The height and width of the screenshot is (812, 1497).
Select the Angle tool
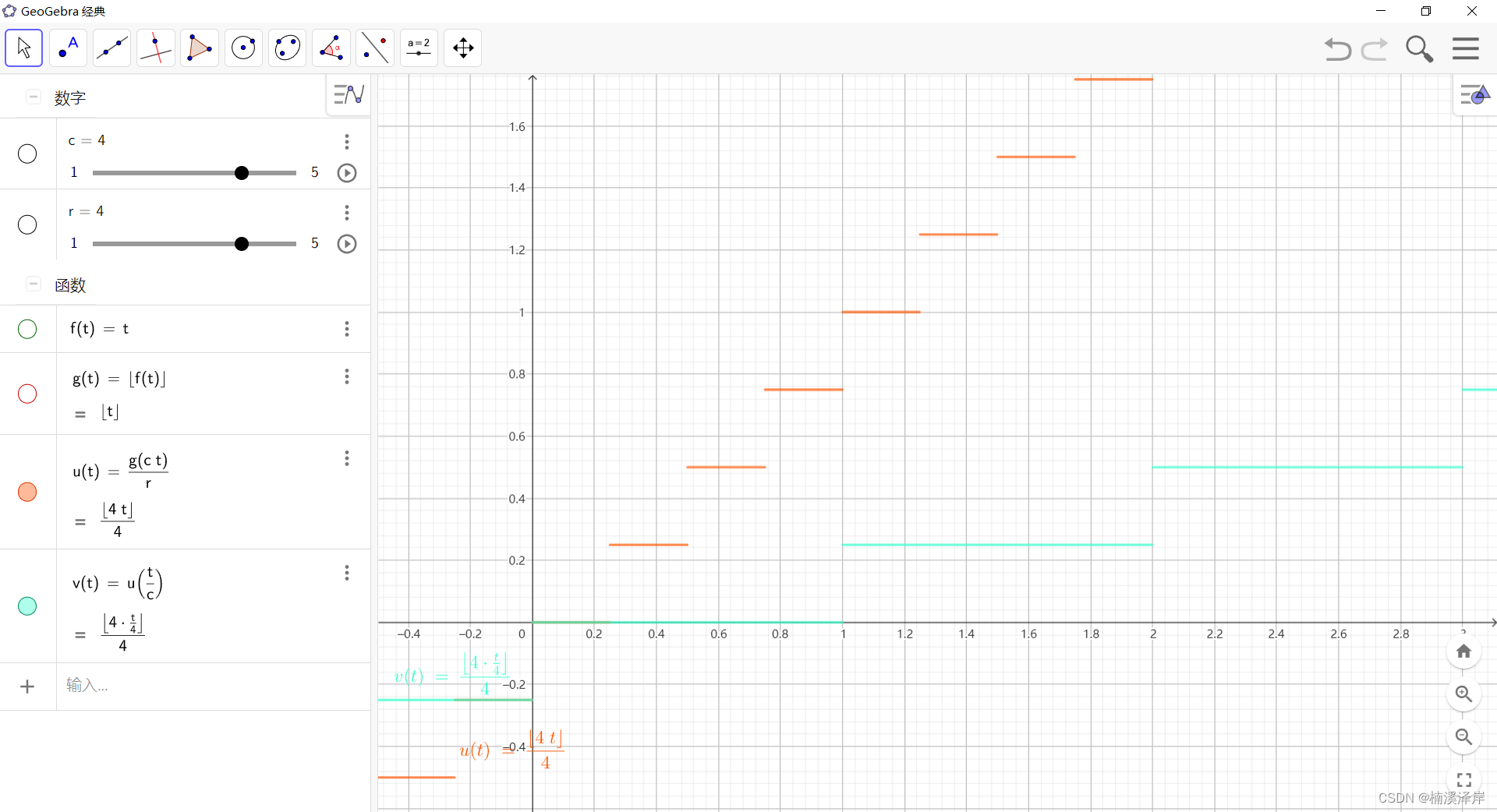pyautogui.click(x=331, y=48)
